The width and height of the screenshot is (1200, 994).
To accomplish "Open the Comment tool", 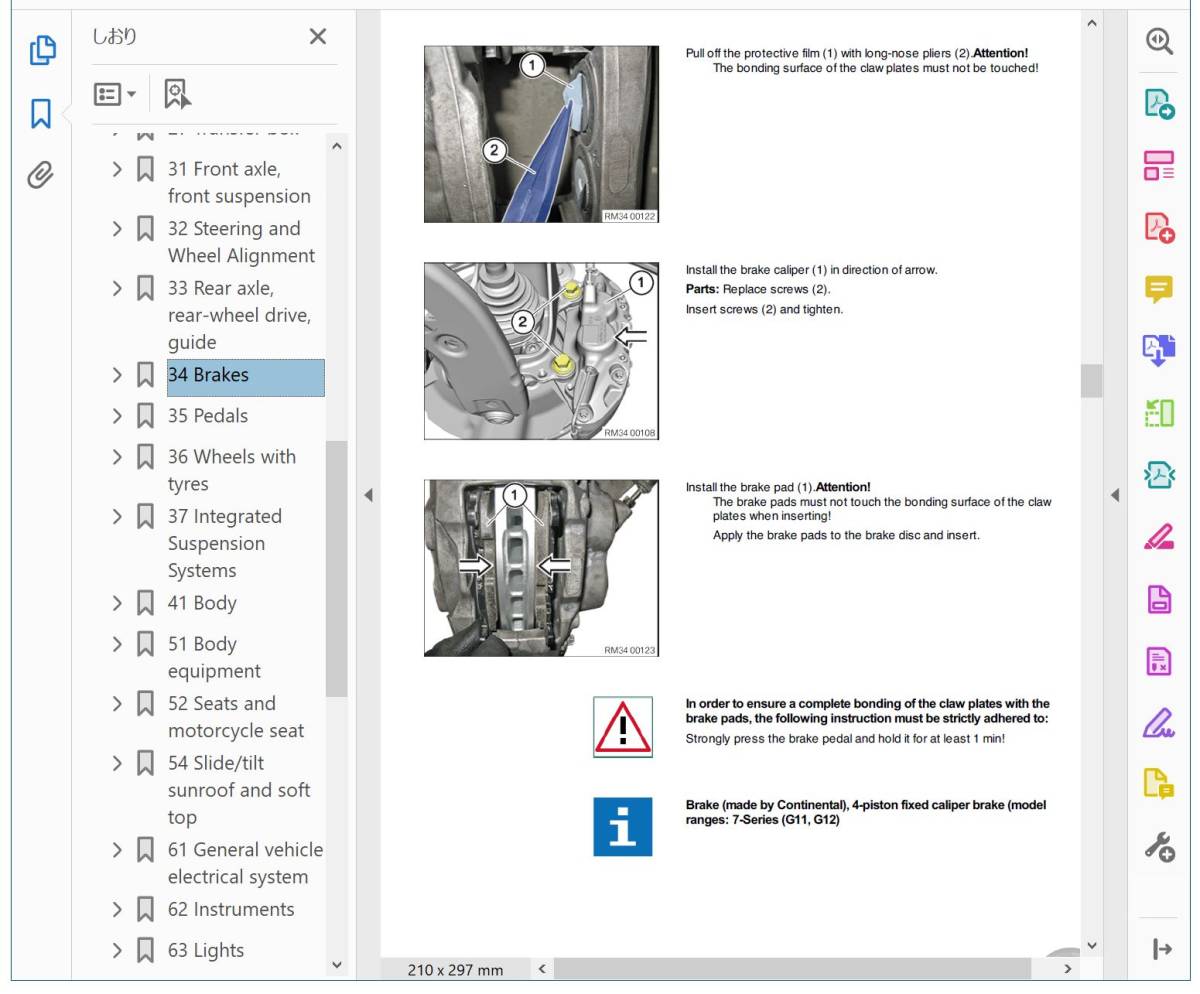I will click(x=1159, y=289).
